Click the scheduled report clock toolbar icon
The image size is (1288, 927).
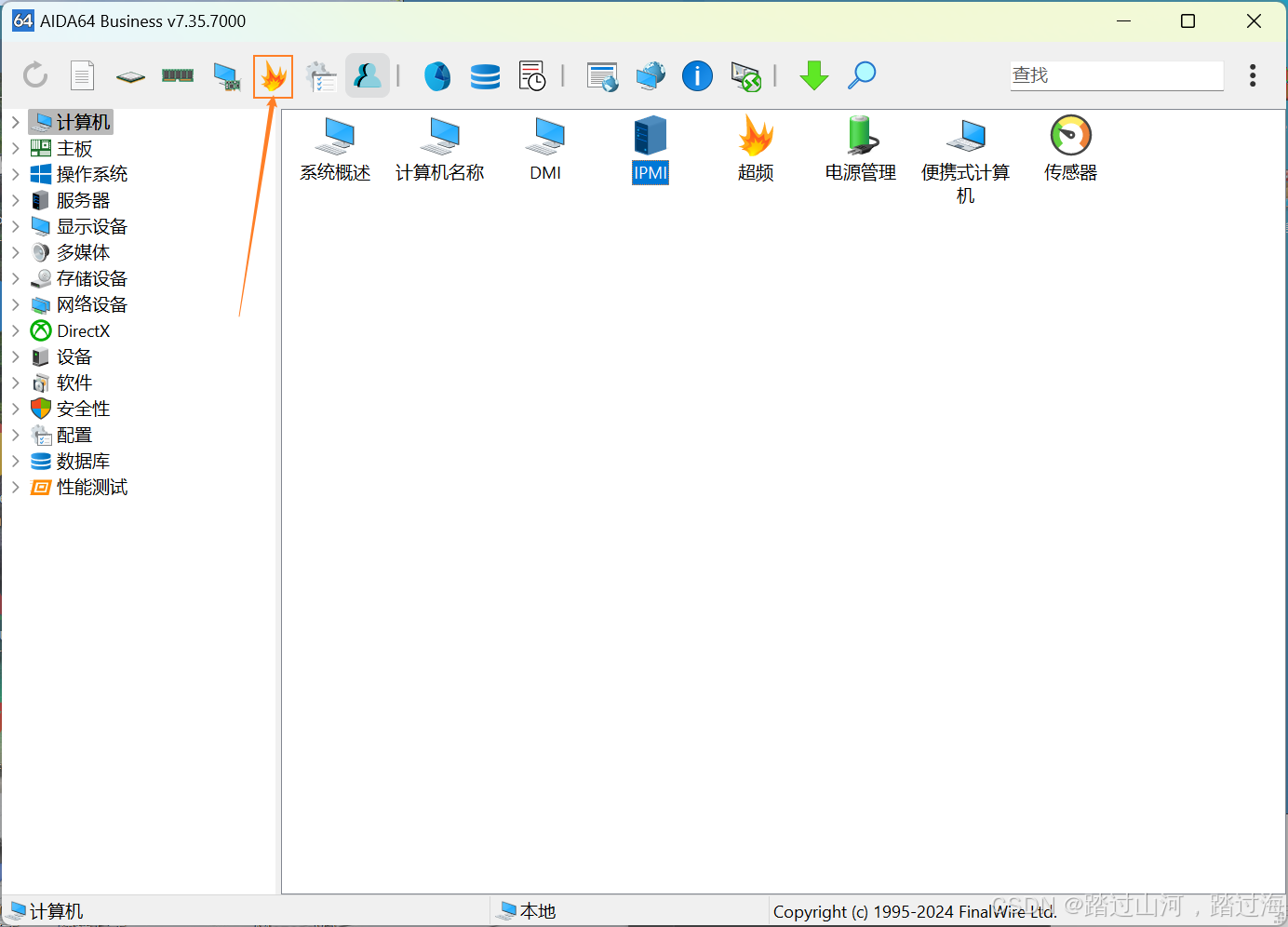[x=532, y=76]
